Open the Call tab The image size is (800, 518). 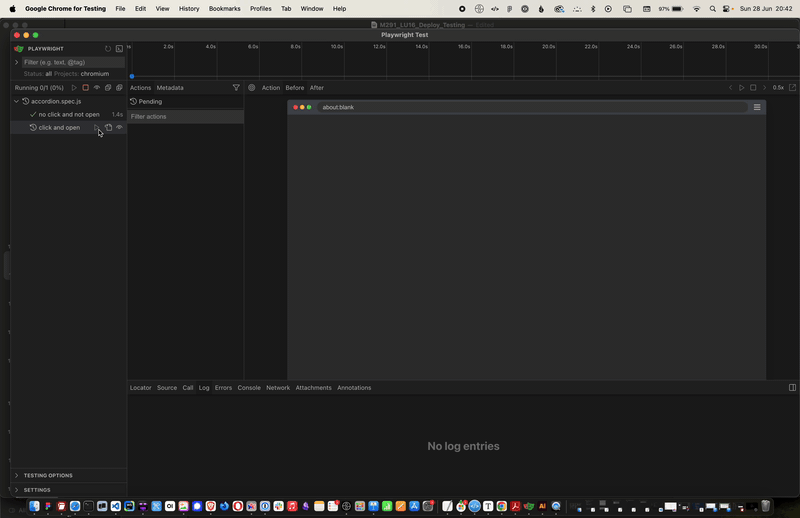(188, 388)
